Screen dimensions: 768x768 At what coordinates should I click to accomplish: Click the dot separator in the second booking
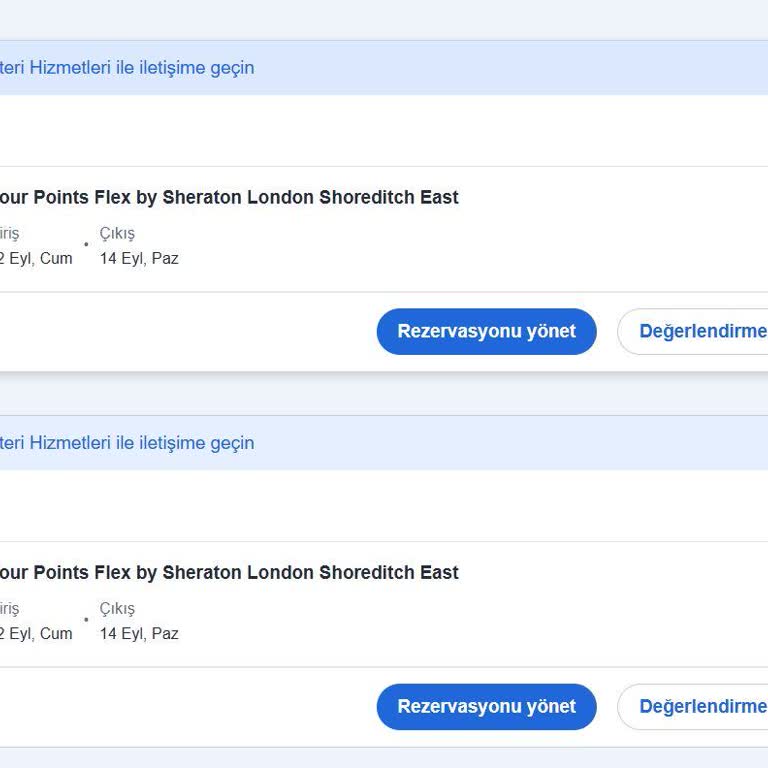tap(86, 620)
